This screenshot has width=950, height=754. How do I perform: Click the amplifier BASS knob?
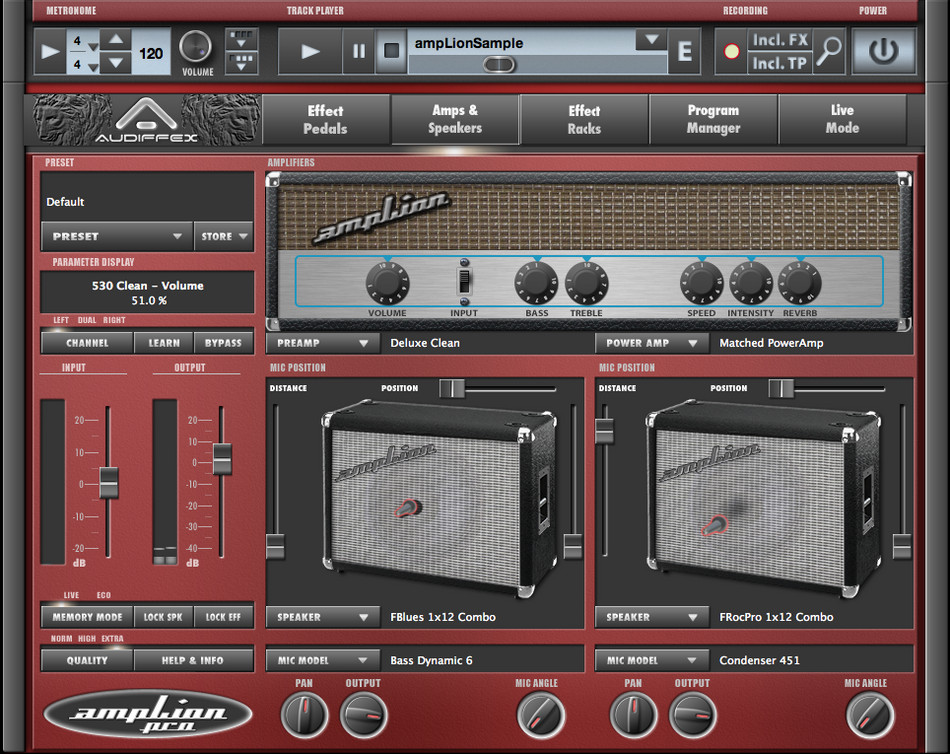pos(536,283)
